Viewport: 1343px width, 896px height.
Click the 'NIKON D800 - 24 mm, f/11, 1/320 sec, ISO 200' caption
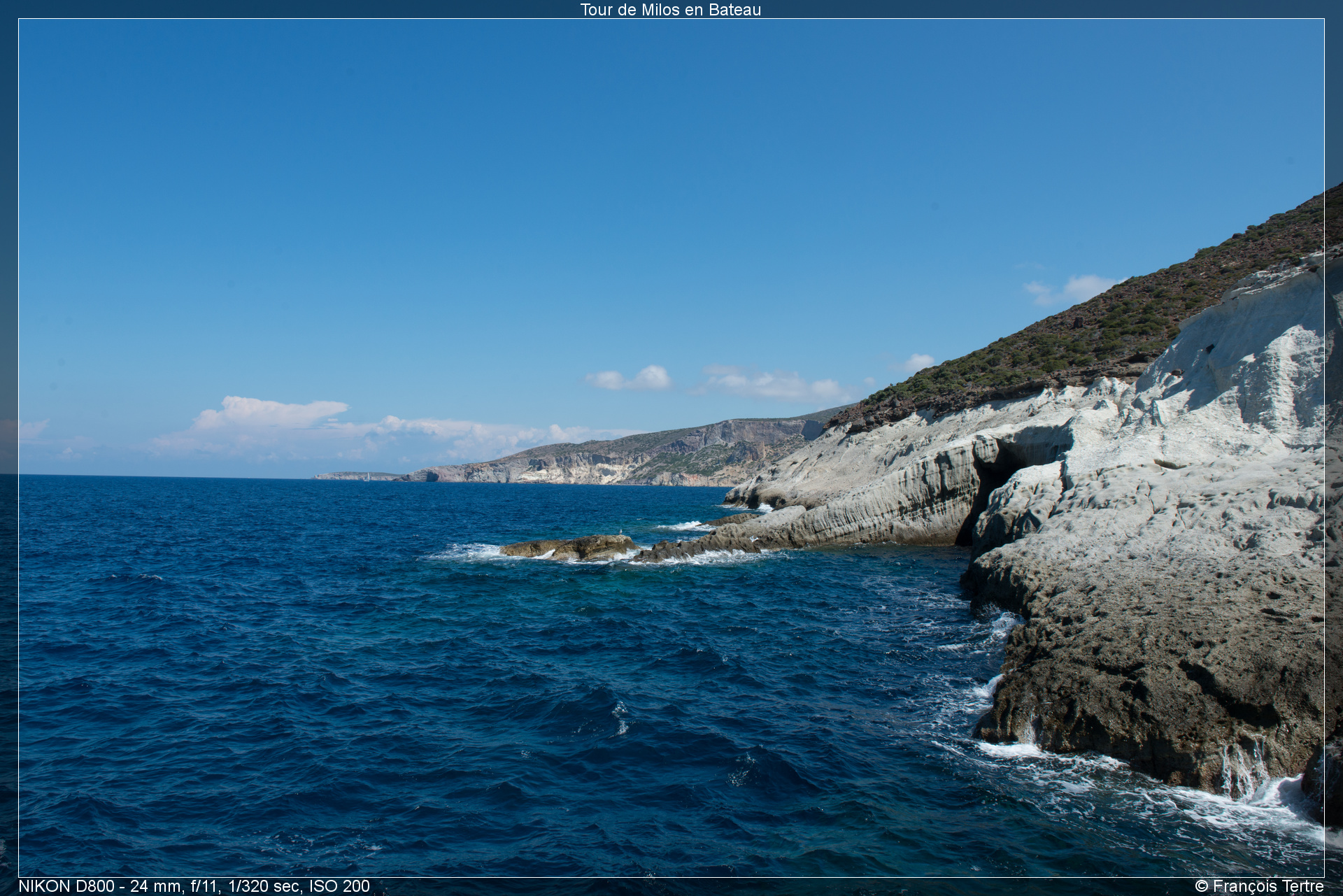tap(194, 886)
